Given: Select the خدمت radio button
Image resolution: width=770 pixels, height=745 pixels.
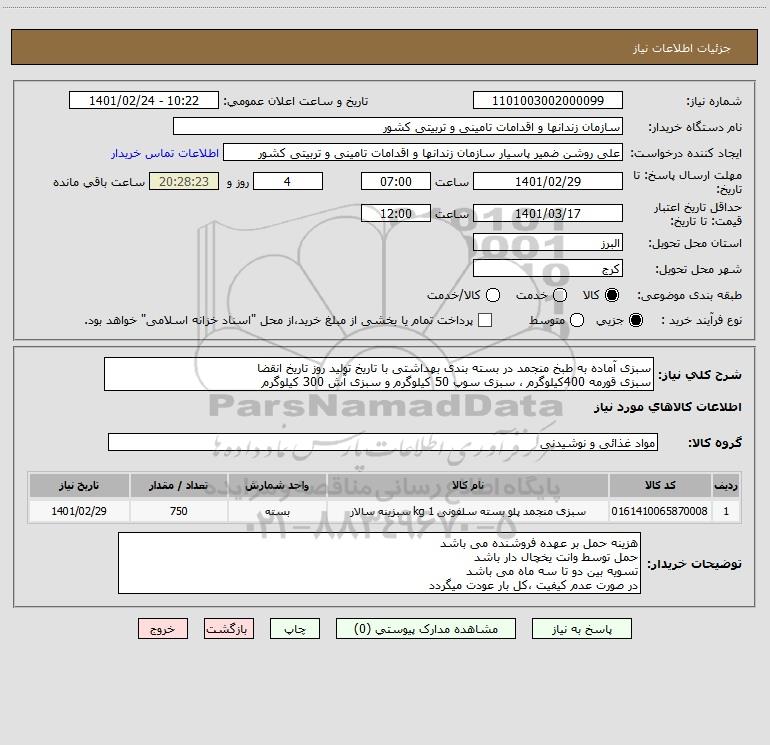Looking at the screenshot, I should point(560,295).
